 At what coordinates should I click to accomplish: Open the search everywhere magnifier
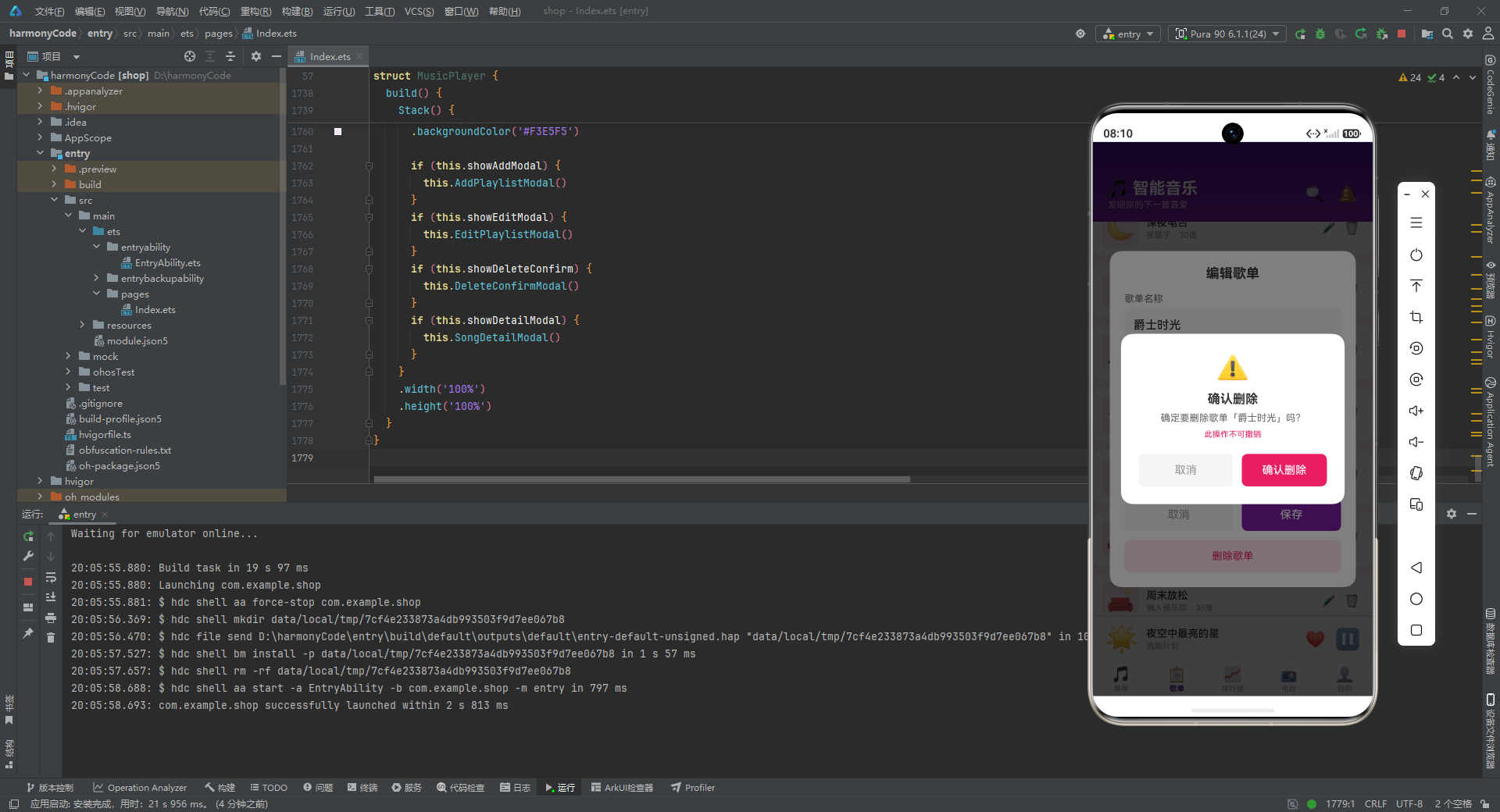[x=1448, y=34]
